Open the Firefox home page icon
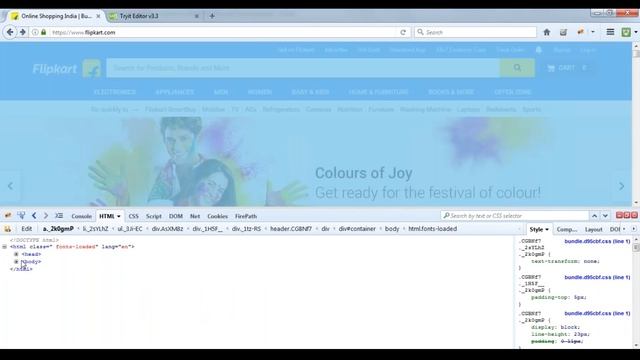This screenshot has height=360, width=640. [x=547, y=32]
